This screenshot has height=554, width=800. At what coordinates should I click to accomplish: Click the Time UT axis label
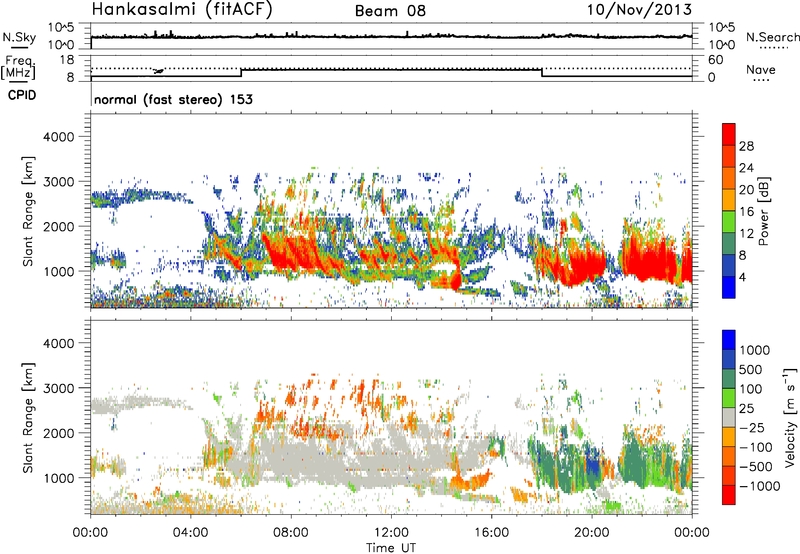(x=391, y=548)
